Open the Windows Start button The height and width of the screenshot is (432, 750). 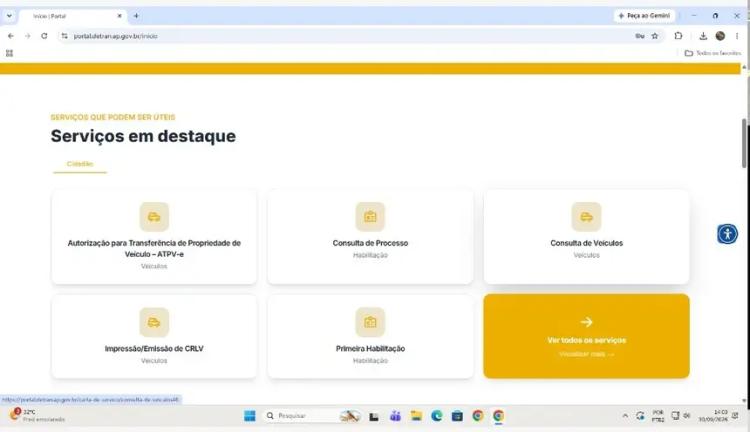point(250,416)
